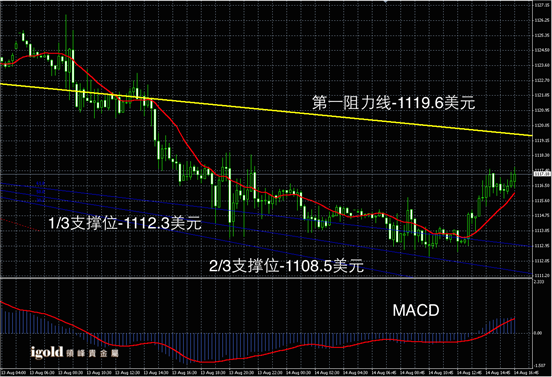Screen dimensions: 552x377
Task: Click the 1120.05 price axis label
Action: coord(542,125)
